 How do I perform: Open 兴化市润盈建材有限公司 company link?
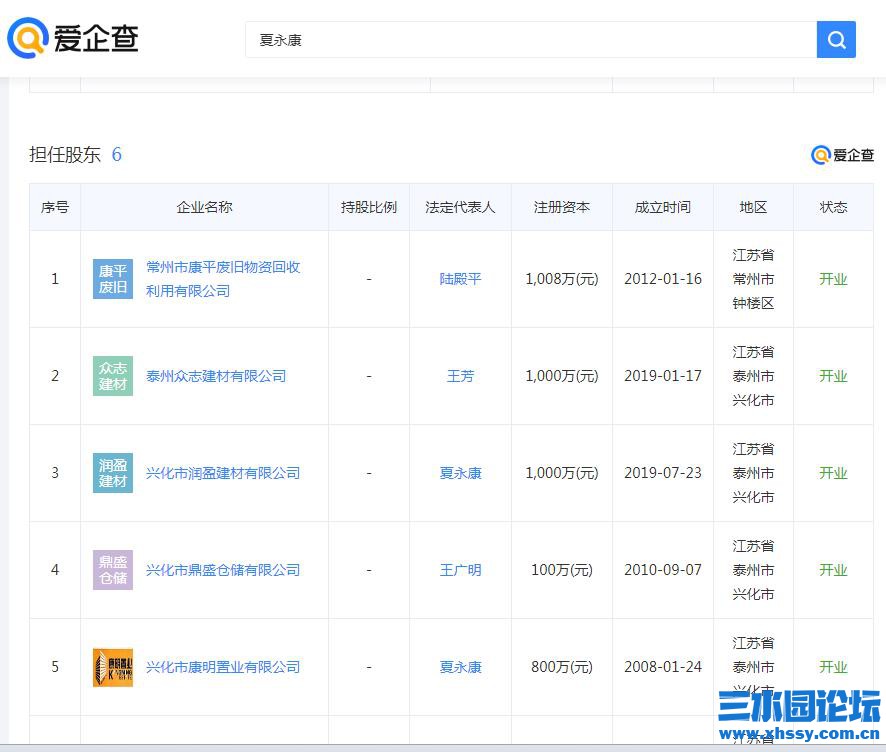[223, 473]
